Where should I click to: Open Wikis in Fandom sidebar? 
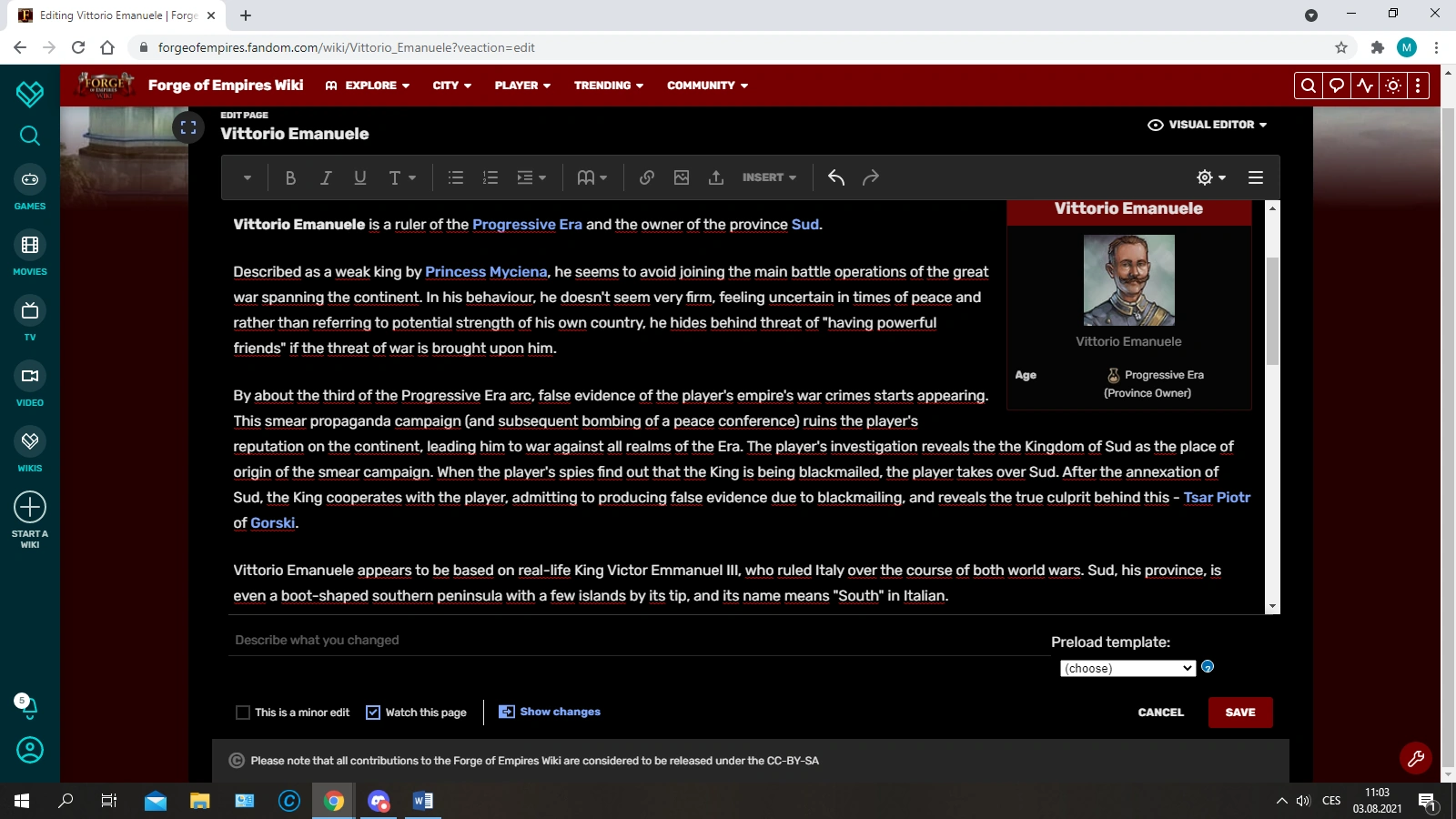(x=30, y=450)
